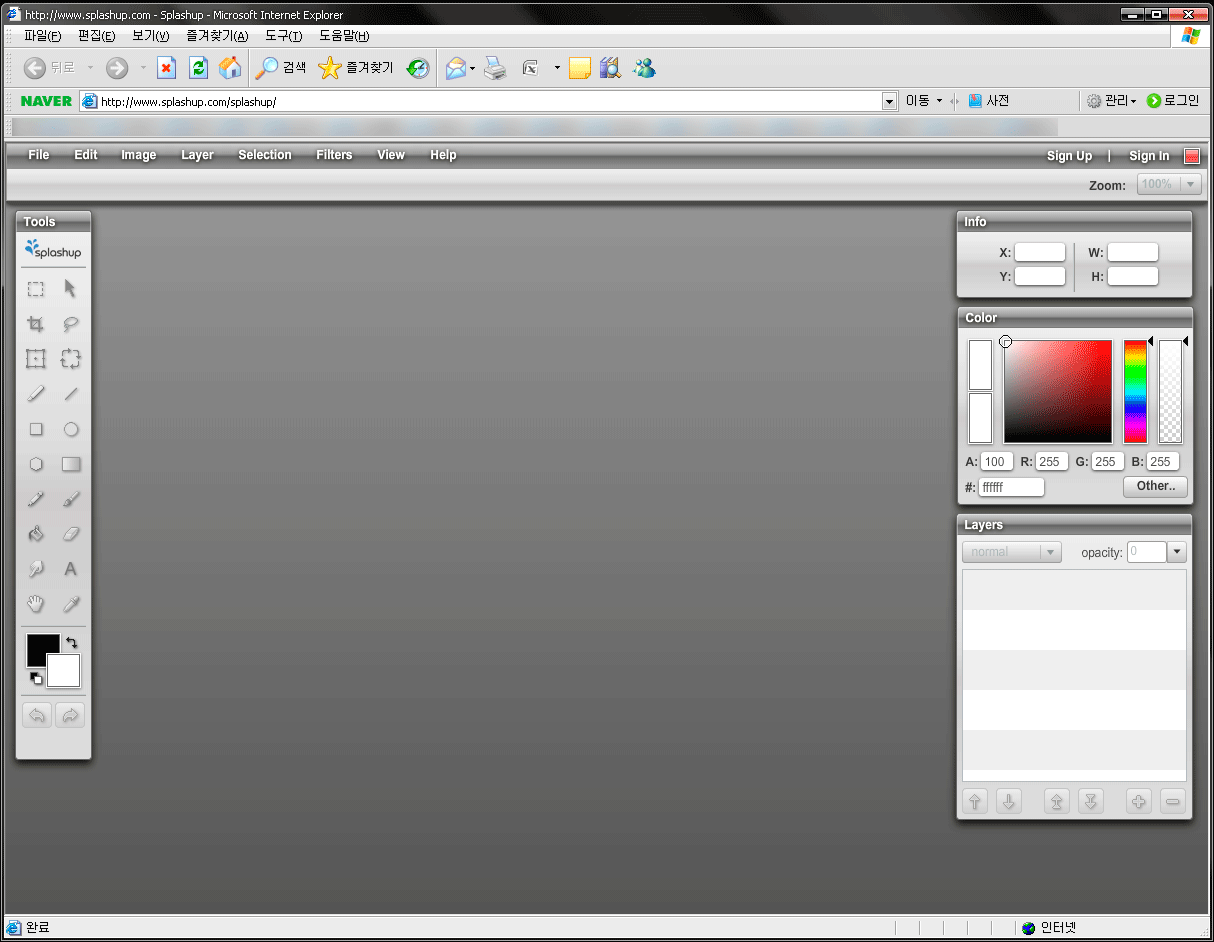Open the View menu in Splashup

pos(391,155)
